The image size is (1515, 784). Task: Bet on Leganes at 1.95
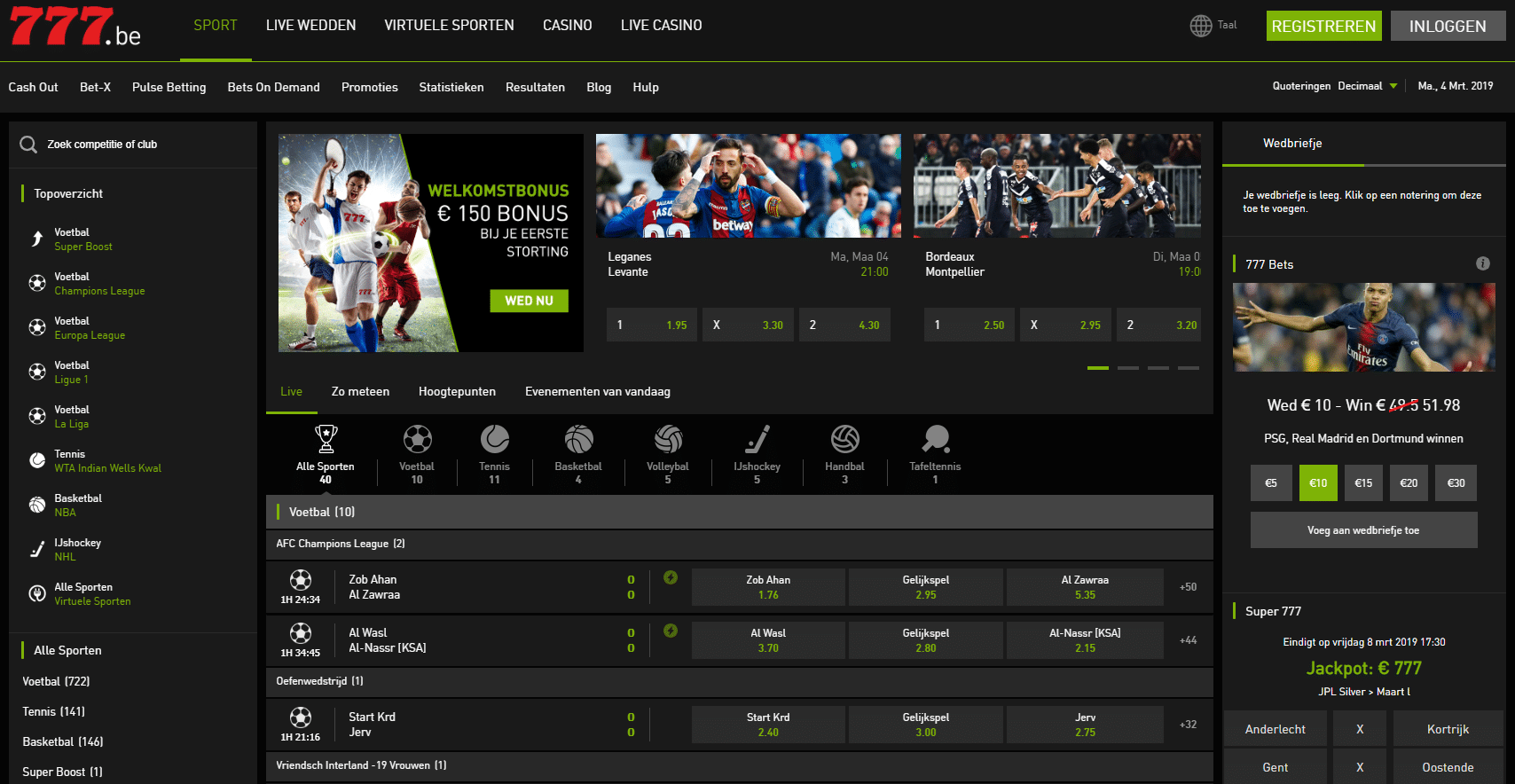click(x=652, y=325)
